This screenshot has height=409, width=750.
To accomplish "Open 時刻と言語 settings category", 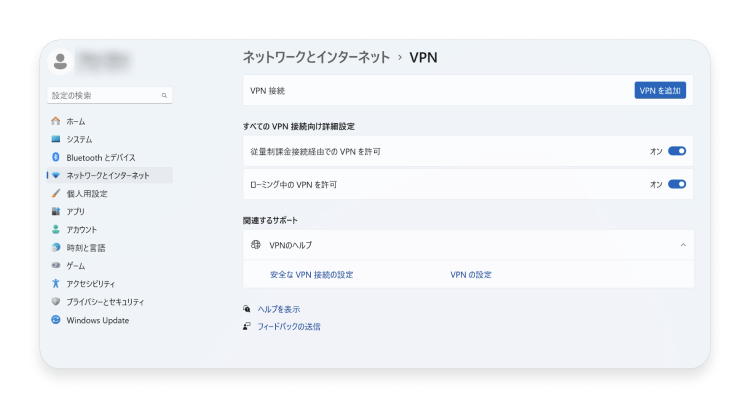I will click(110, 248).
